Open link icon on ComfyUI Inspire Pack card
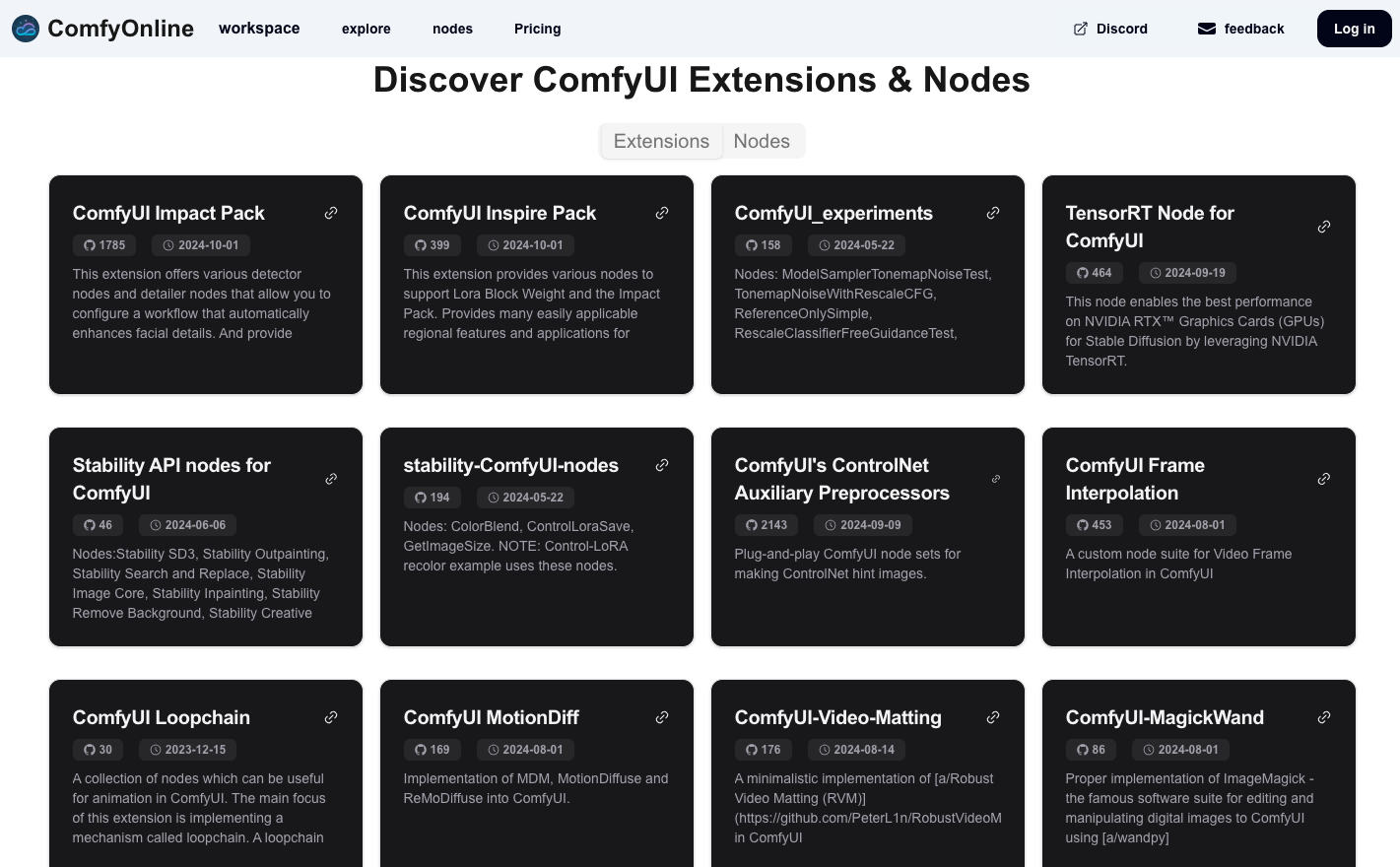Viewport: 1400px width, 867px height. (662, 213)
